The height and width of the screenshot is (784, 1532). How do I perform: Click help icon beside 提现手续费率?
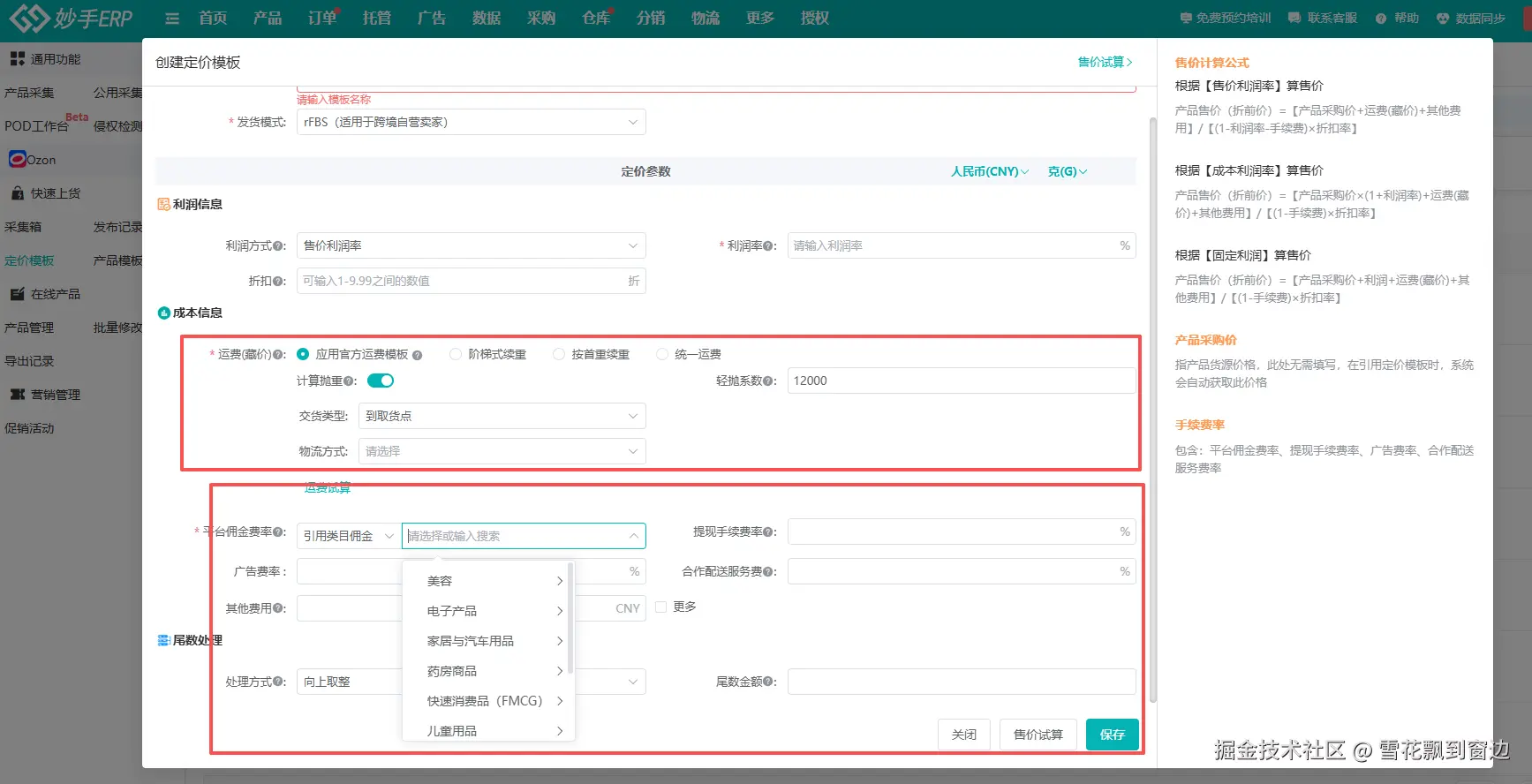point(768,532)
